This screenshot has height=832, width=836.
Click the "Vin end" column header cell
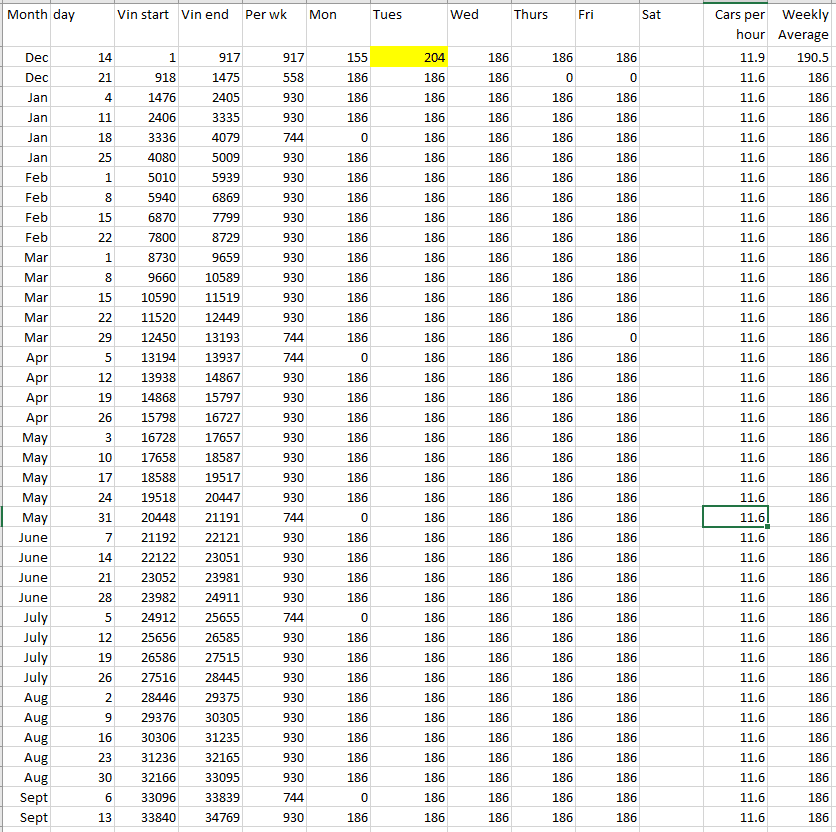point(210,16)
